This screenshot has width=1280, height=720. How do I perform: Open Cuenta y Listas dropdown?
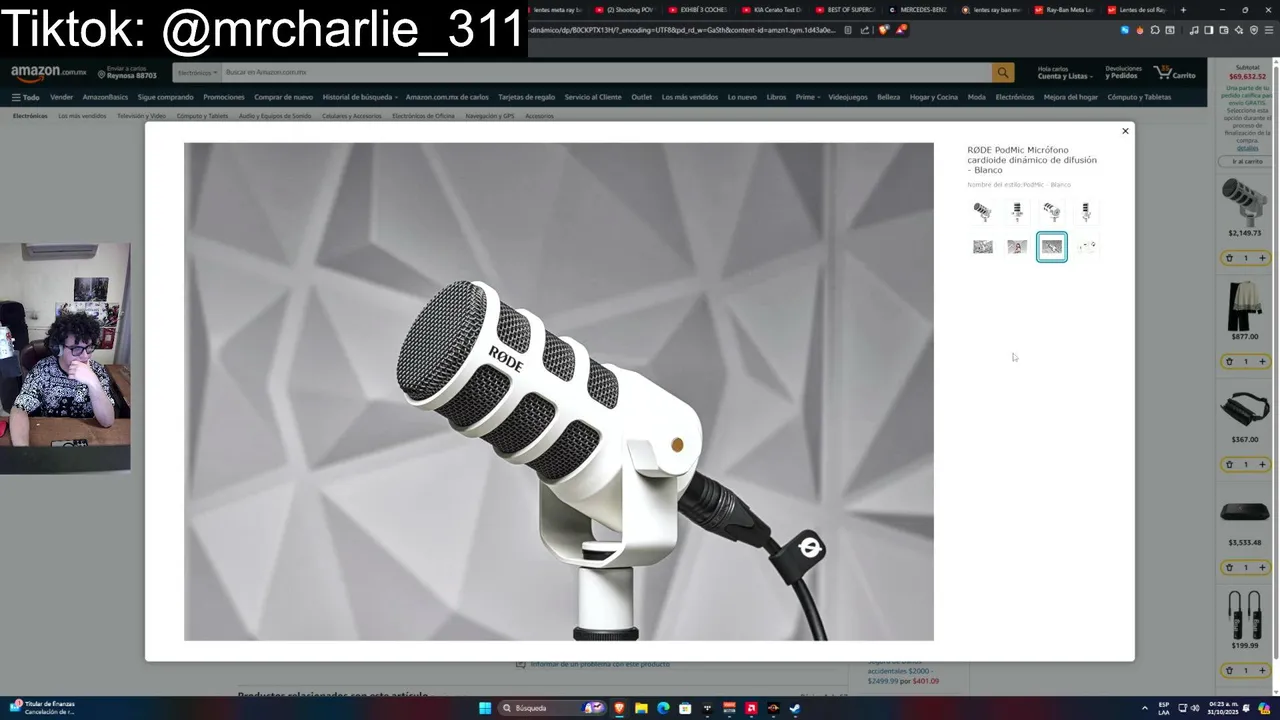[1063, 73]
